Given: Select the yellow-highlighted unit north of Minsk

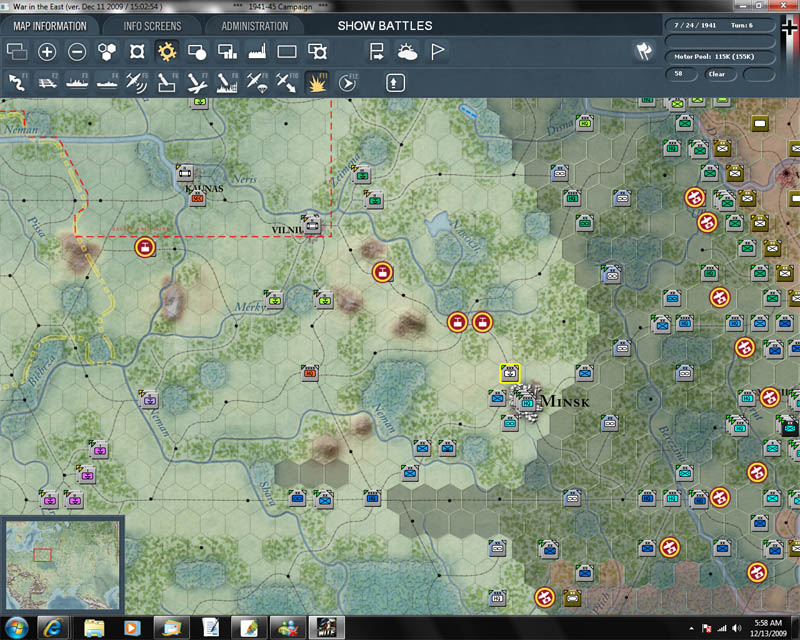Looking at the screenshot, I should pyautogui.click(x=509, y=373).
